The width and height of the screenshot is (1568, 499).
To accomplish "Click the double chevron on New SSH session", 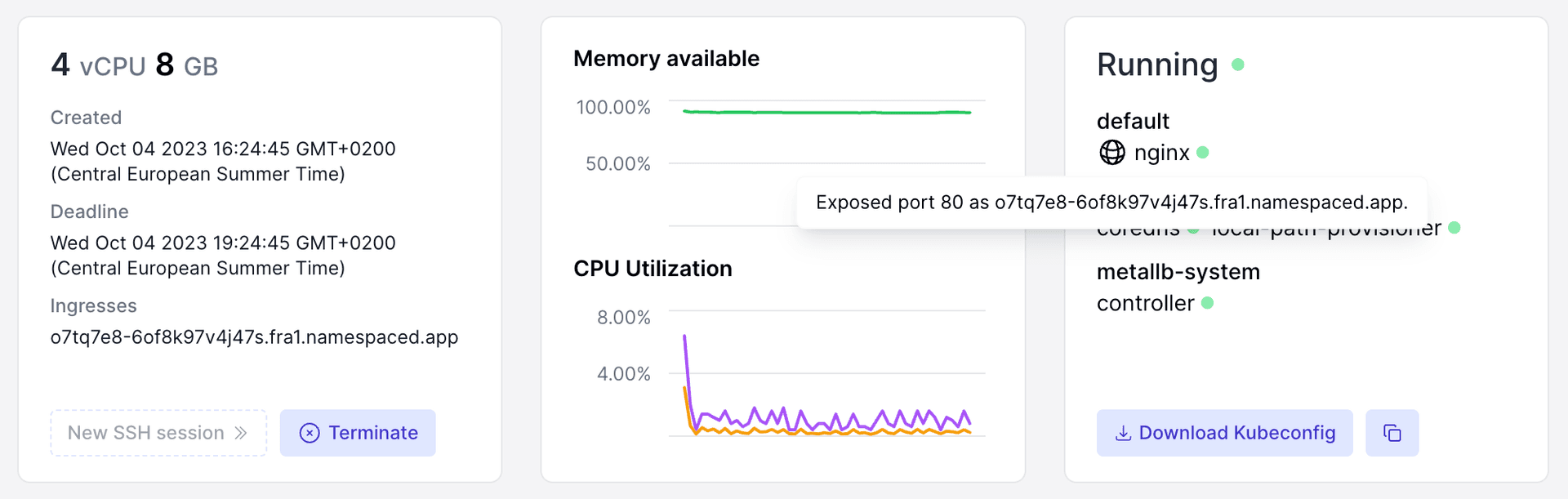I will [241, 433].
